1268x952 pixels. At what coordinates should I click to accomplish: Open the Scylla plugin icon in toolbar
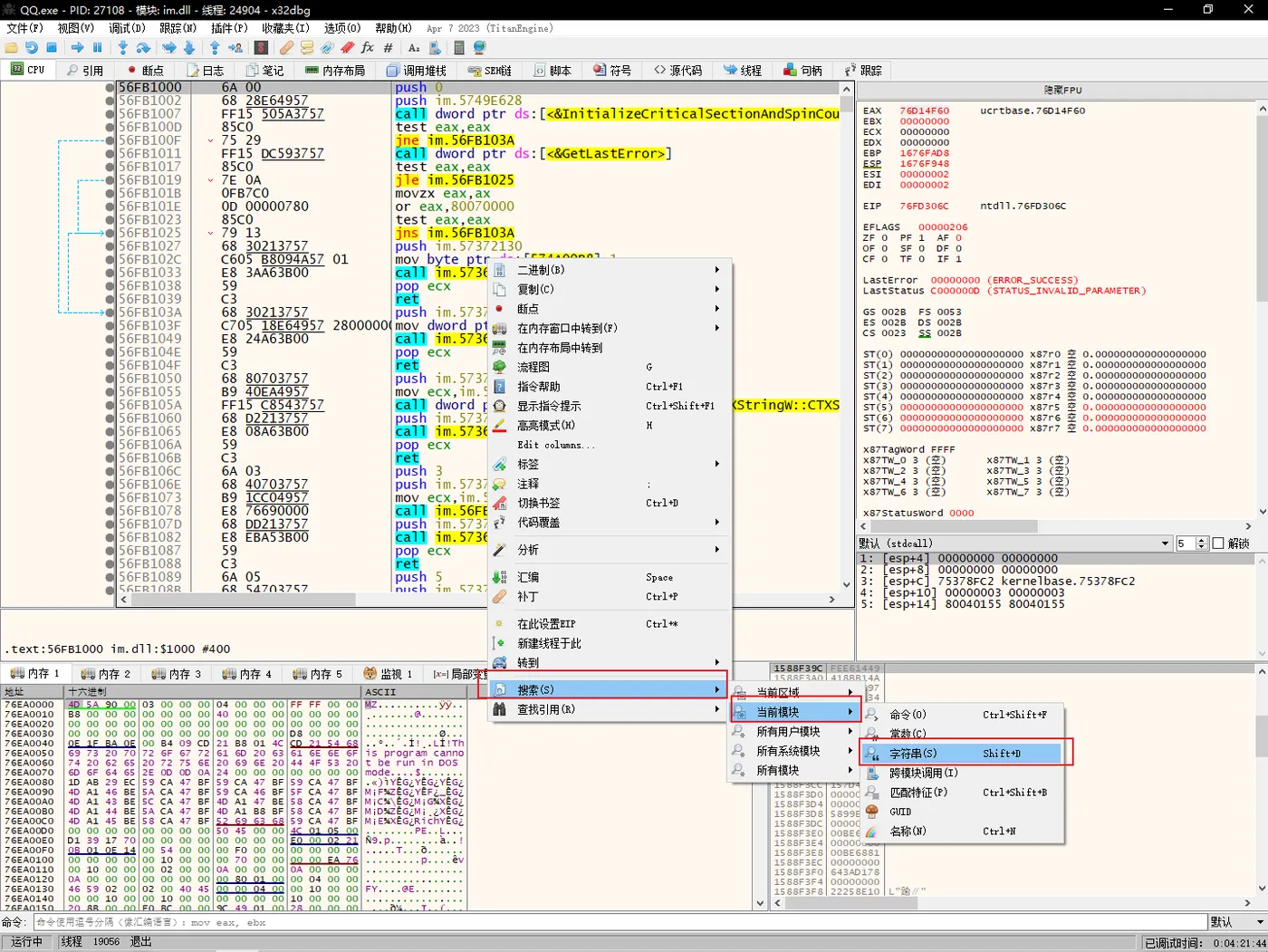(x=261, y=48)
